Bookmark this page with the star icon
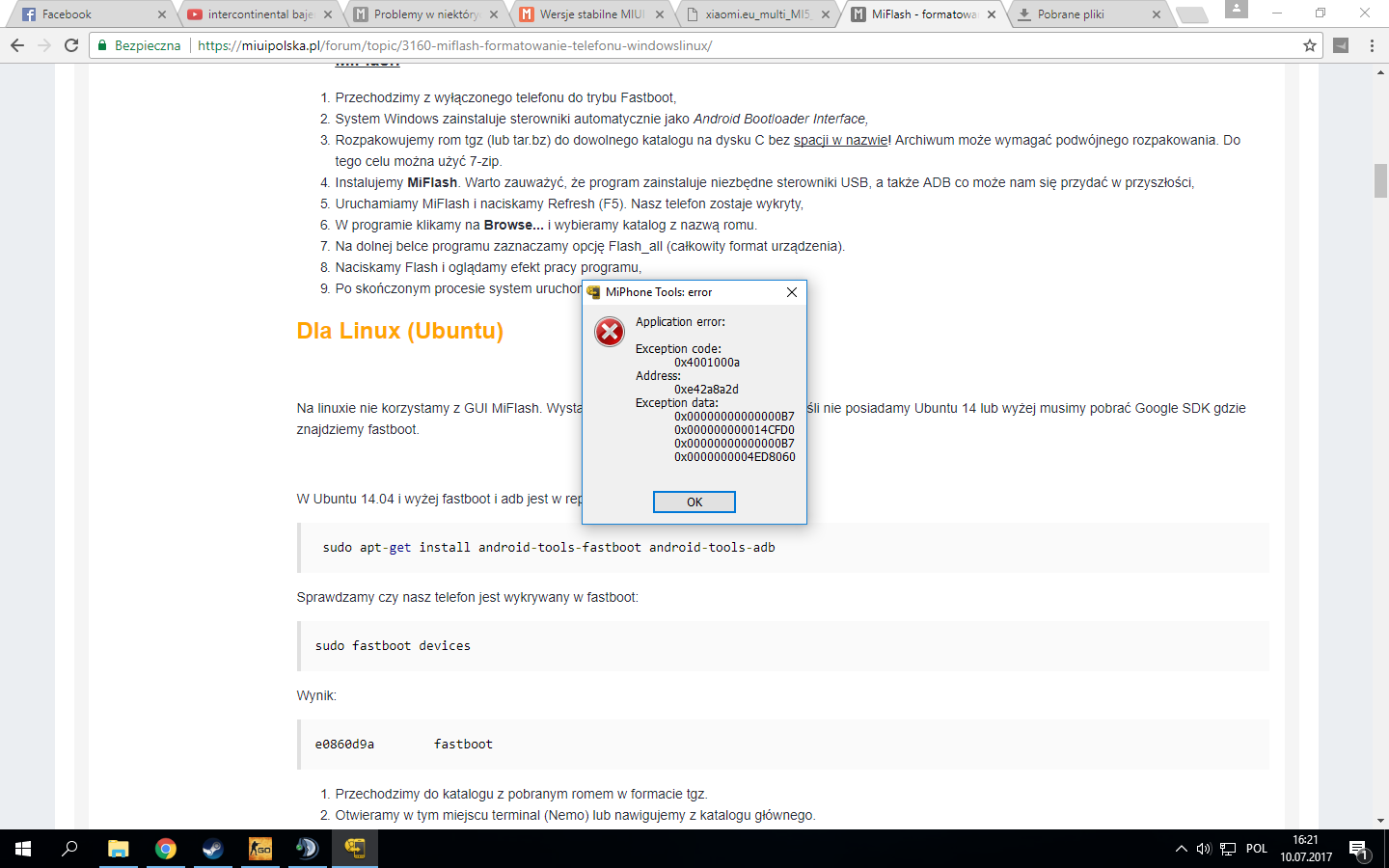The width and height of the screenshot is (1389, 868). click(1309, 45)
